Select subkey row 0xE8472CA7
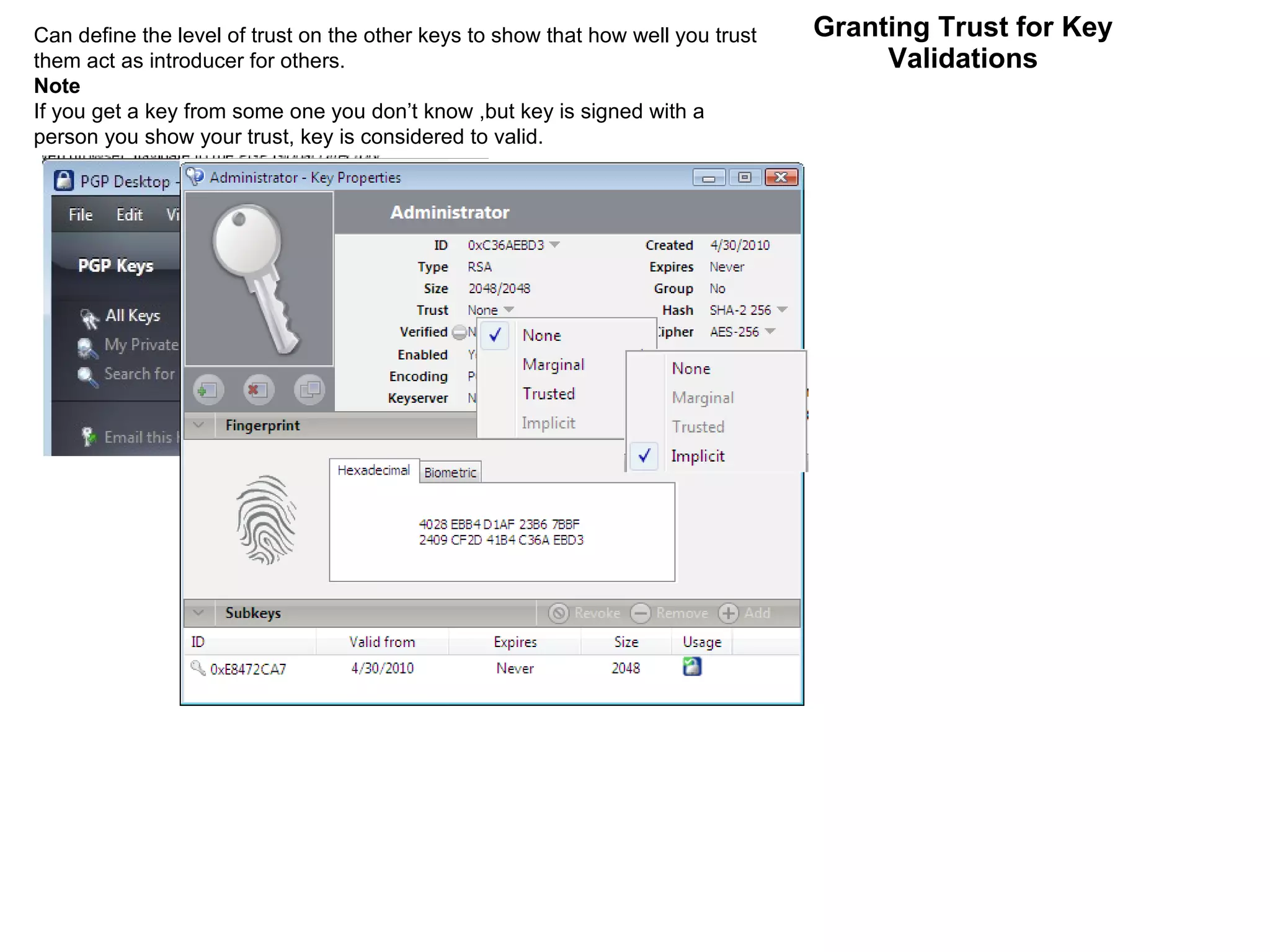Screen dimensions: 1270x952 point(492,668)
